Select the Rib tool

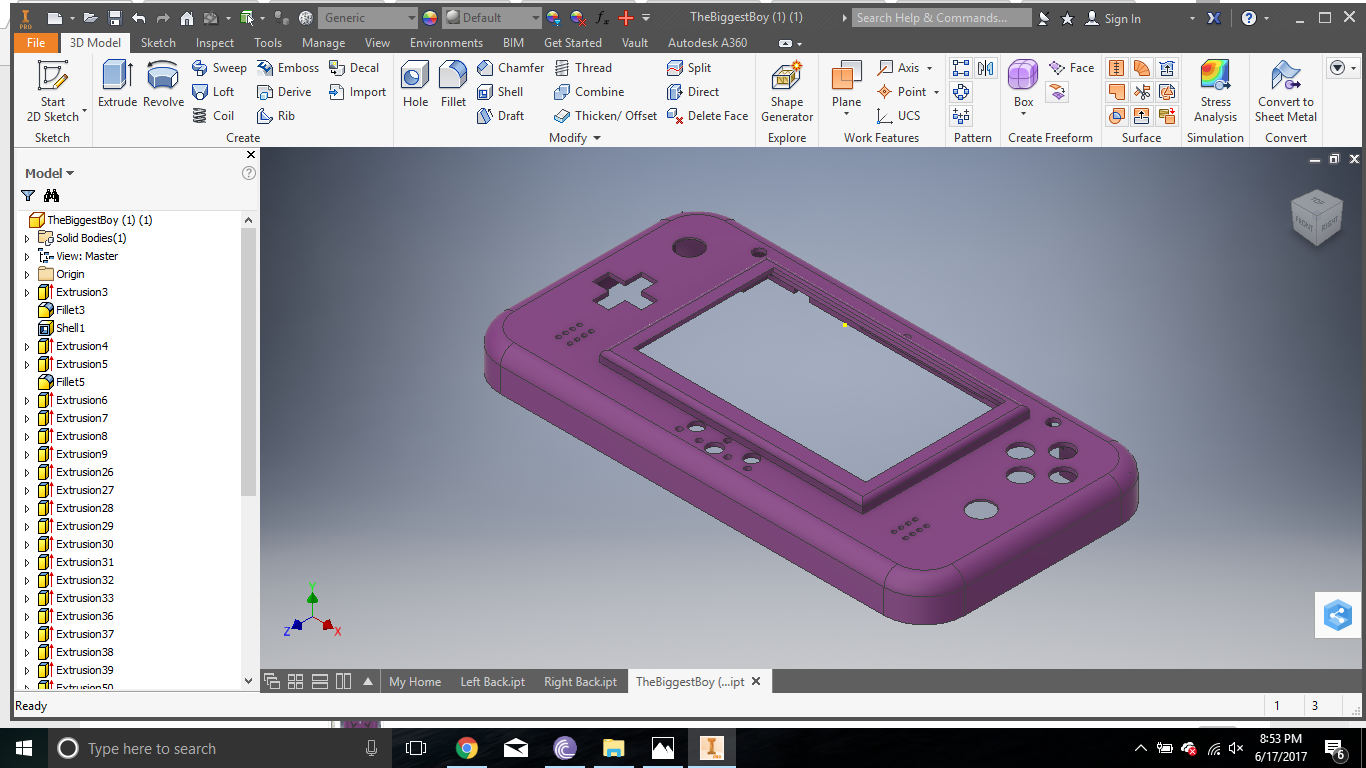click(276, 116)
